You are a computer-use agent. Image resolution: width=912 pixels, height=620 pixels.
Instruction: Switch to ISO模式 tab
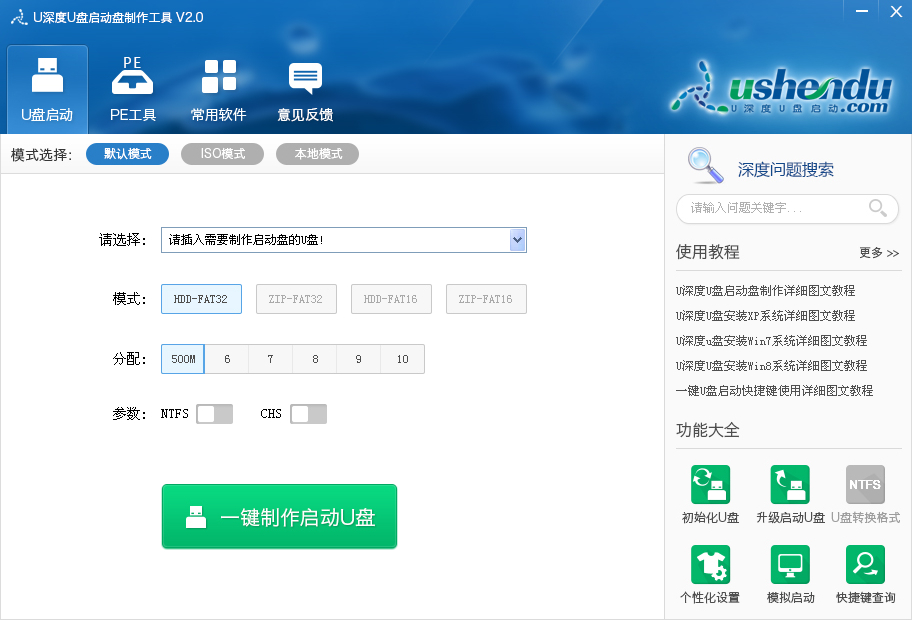click(222, 153)
